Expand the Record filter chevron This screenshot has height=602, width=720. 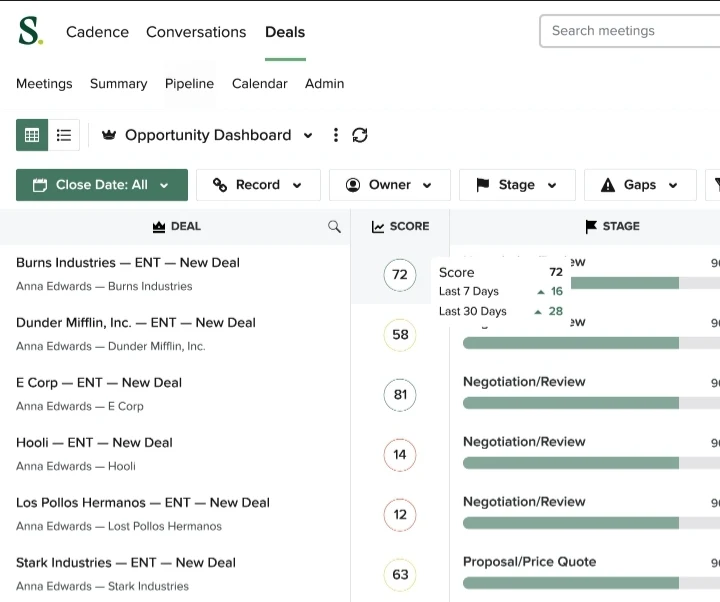[297, 186]
